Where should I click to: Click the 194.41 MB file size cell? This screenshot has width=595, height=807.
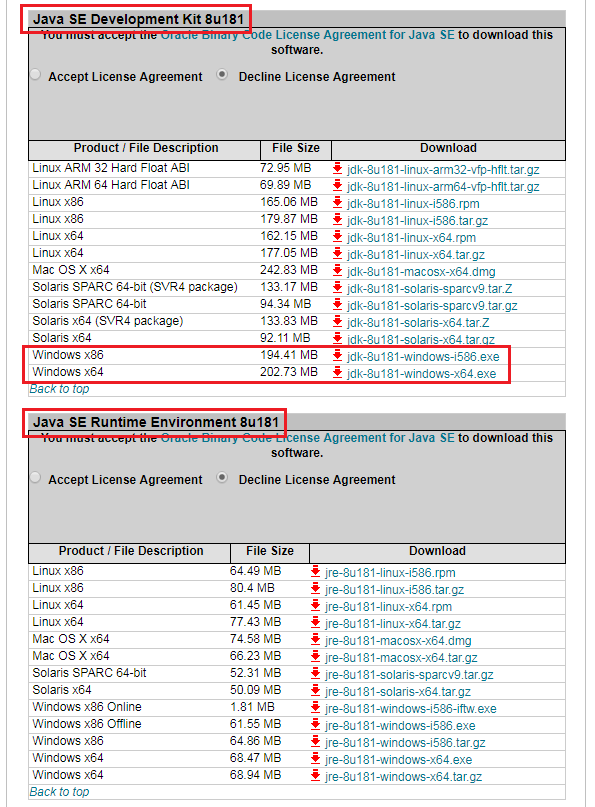point(289,355)
